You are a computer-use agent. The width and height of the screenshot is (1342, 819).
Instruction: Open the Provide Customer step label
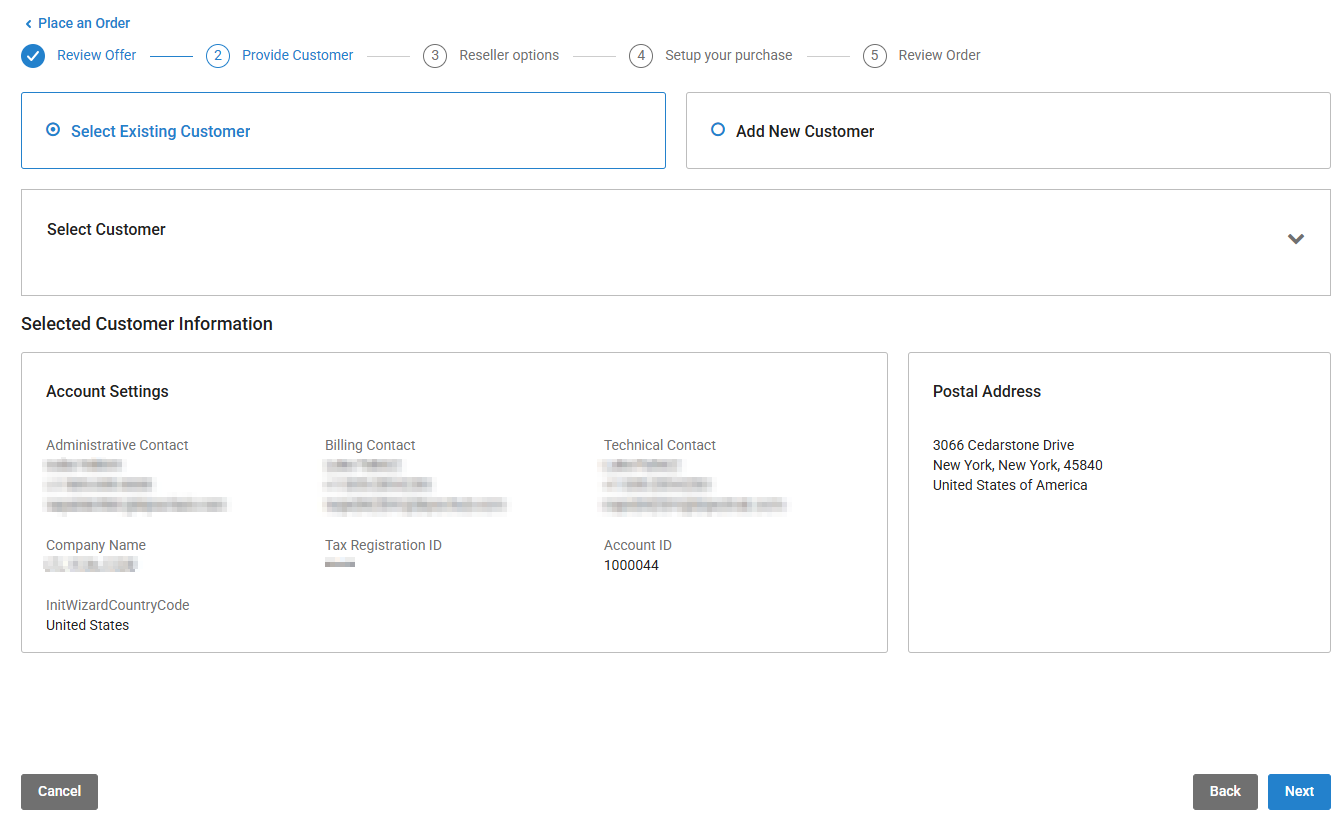[297, 56]
